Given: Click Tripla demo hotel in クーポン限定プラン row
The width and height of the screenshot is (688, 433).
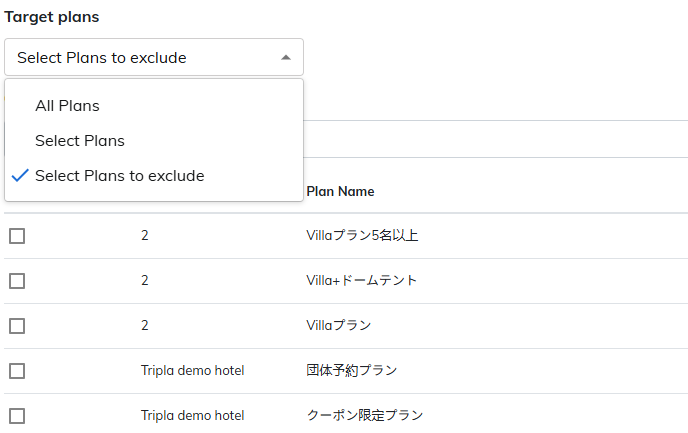Looking at the screenshot, I should [x=192, y=416].
